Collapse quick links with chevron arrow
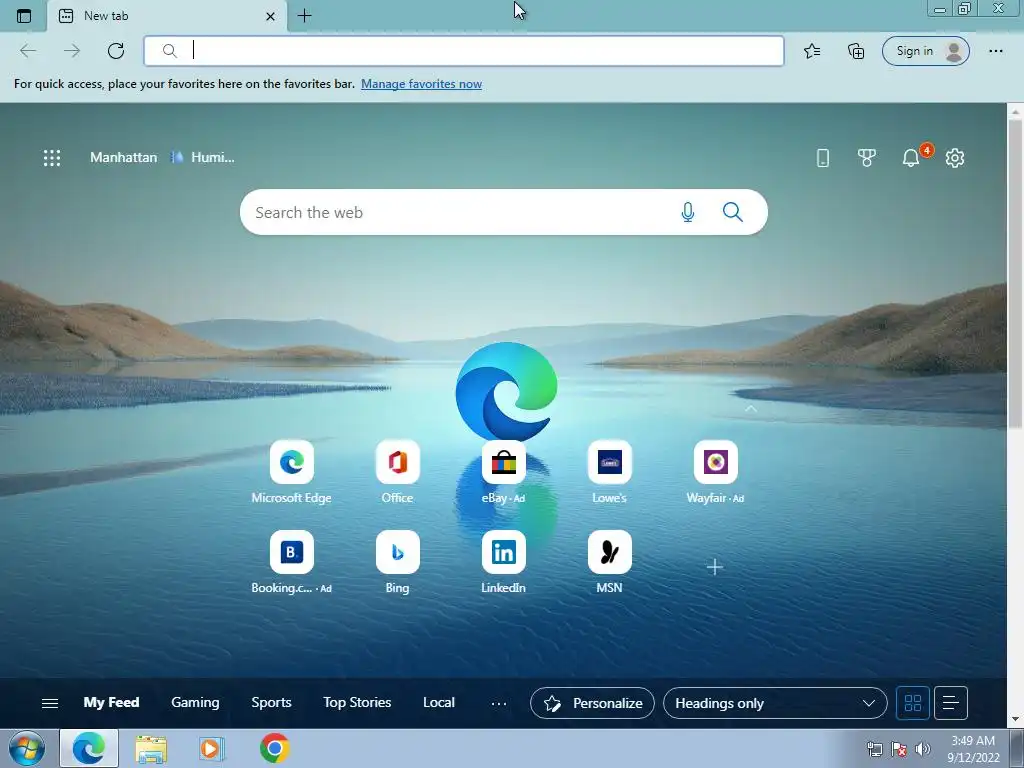The width and height of the screenshot is (1024, 768). click(x=751, y=409)
